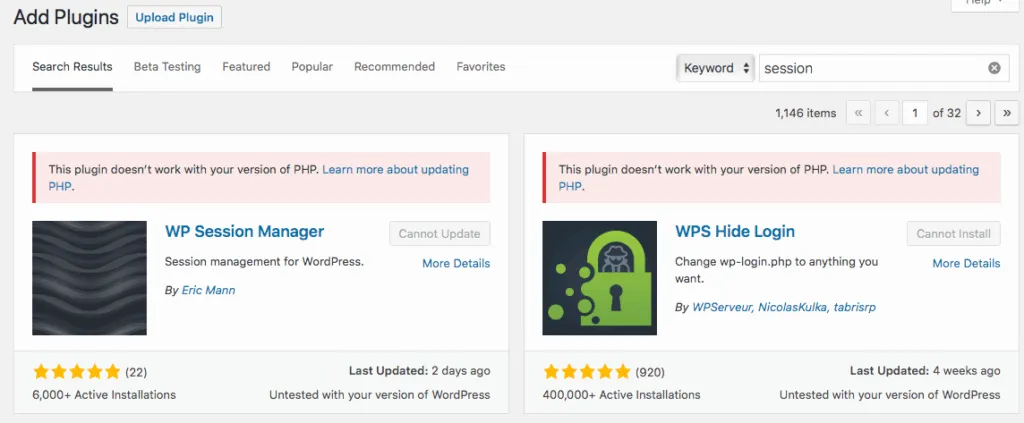This screenshot has height=423, width=1024.
Task: Go to the next results page
Action: [978, 113]
